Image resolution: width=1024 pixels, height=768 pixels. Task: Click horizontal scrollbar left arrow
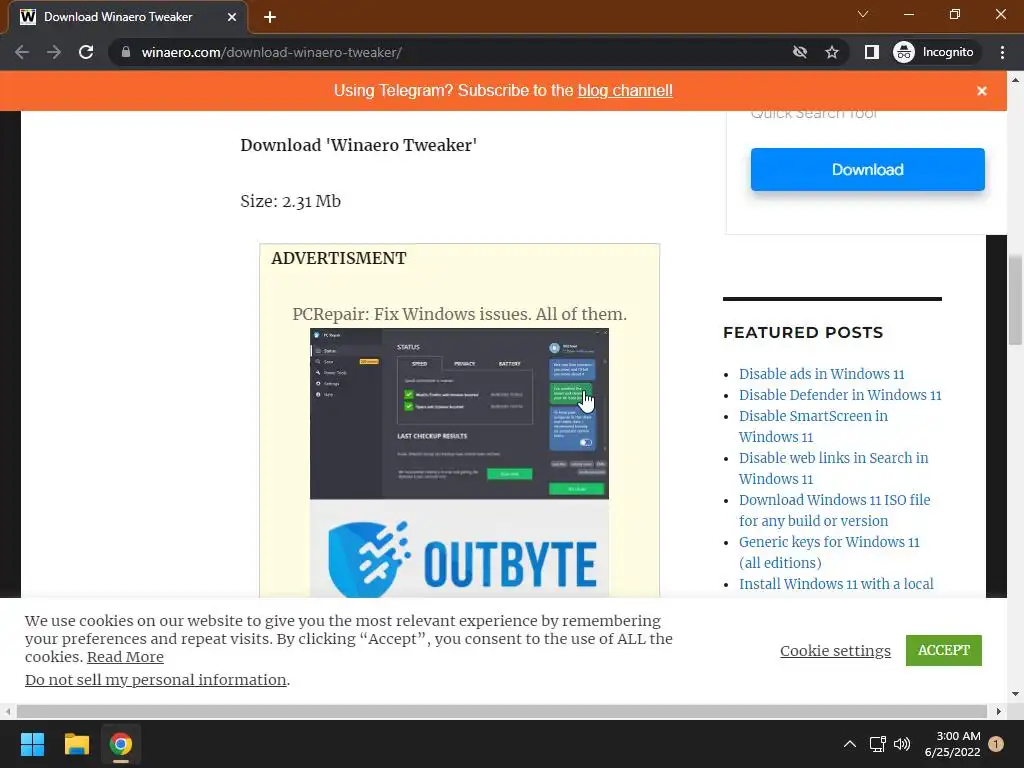click(8, 711)
